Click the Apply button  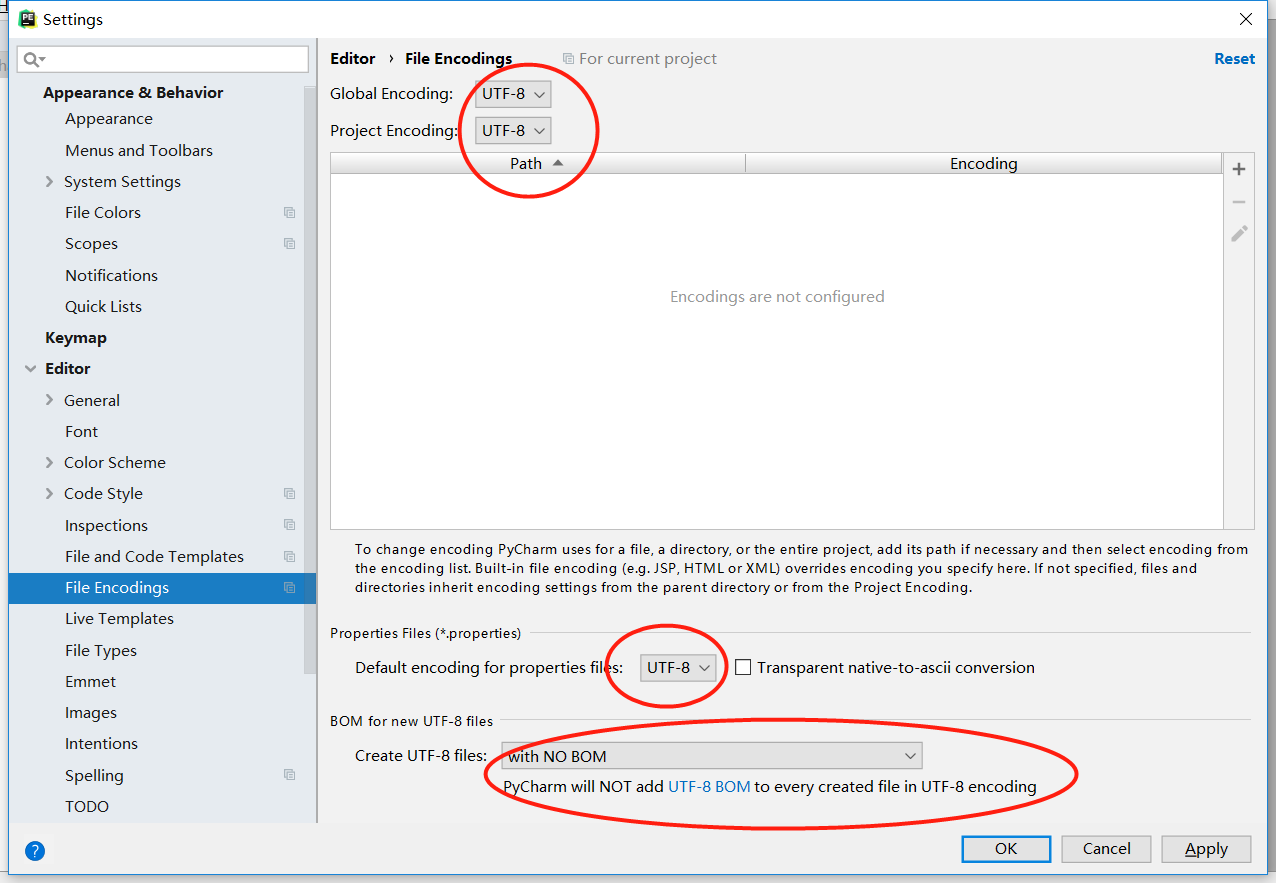[1206, 849]
